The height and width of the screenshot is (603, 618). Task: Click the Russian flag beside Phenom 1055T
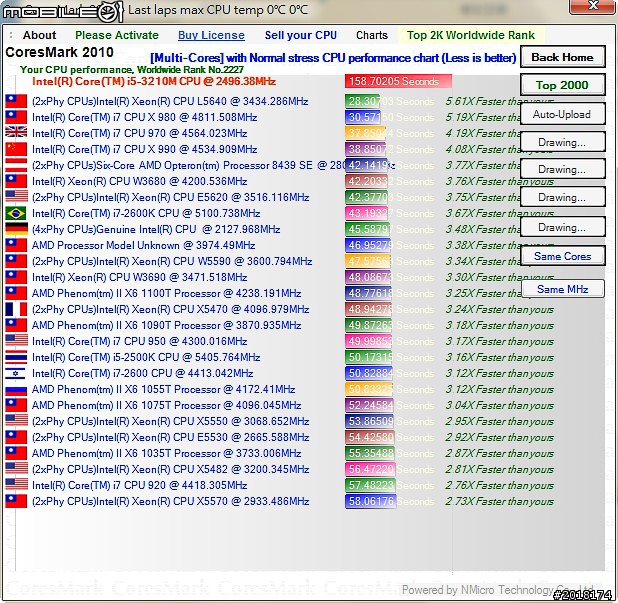(x=16, y=389)
